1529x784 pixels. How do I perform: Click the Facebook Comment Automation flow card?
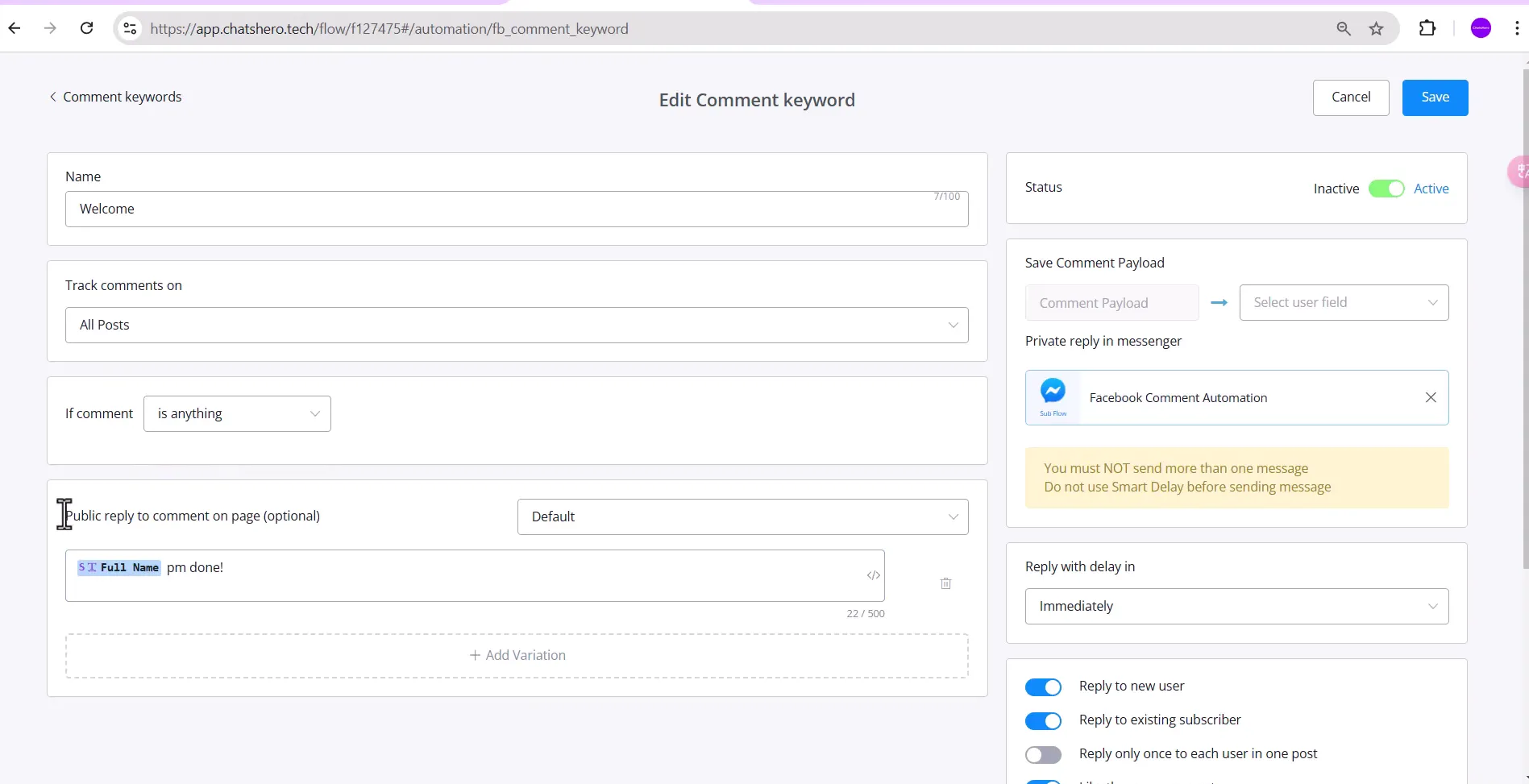(1236, 397)
